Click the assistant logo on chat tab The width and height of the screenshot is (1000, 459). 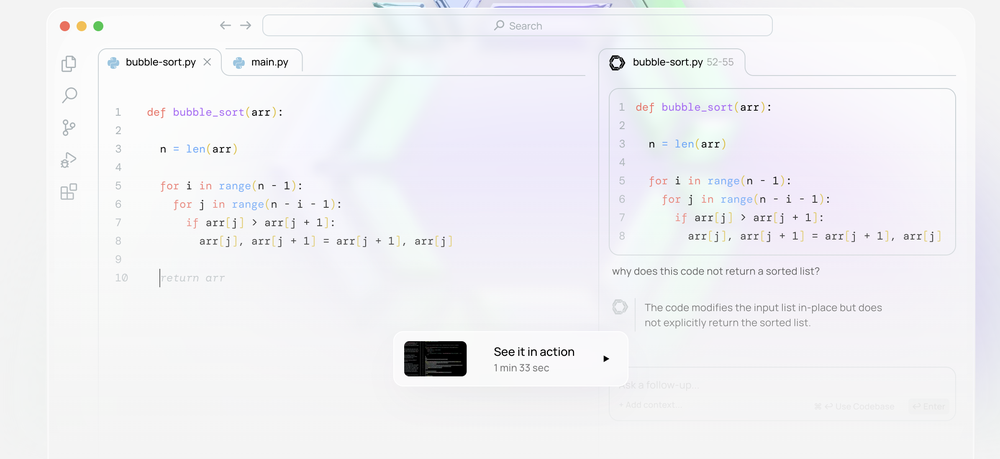[x=617, y=62]
